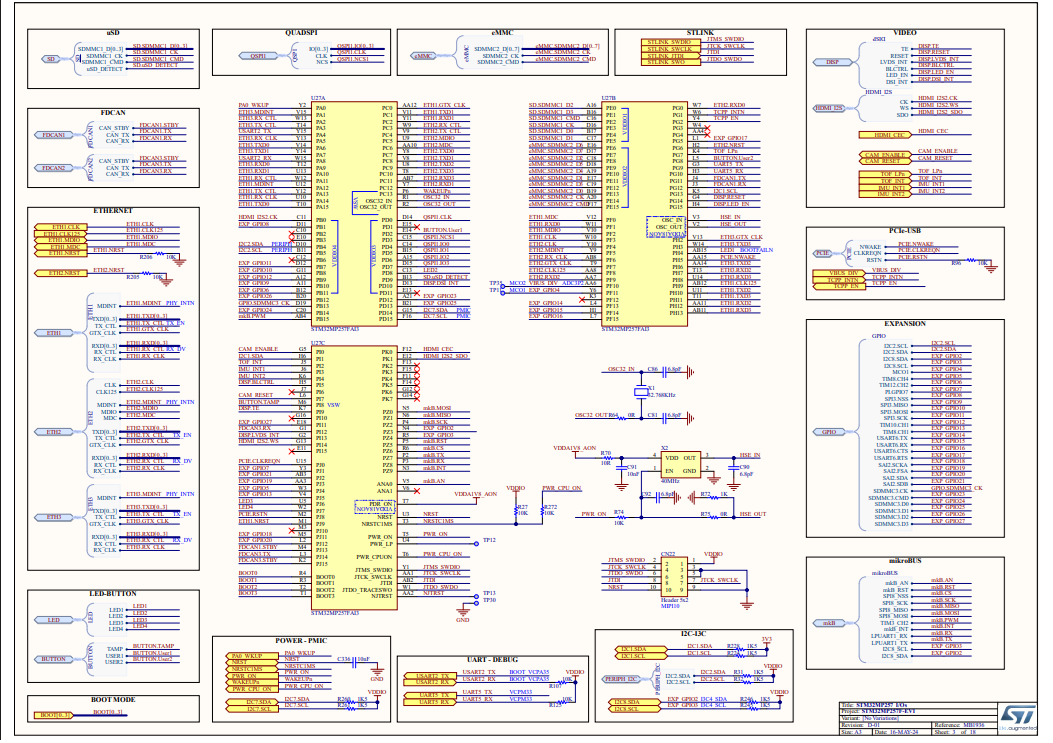Click the HSE_IN net label by X2

point(749,455)
